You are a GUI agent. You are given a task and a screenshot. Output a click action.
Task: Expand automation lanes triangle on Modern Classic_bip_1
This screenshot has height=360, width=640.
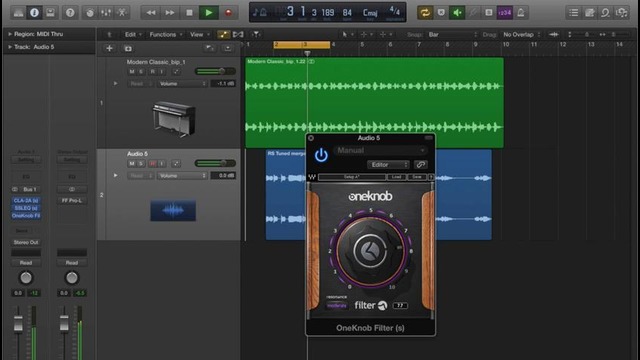click(x=116, y=83)
